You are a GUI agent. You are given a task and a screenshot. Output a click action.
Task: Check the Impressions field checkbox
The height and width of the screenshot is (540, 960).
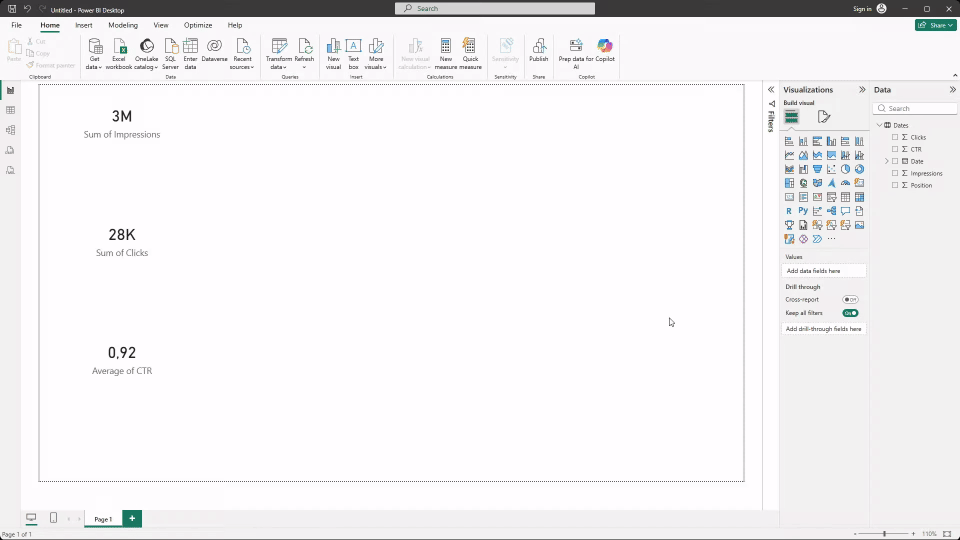pos(895,173)
